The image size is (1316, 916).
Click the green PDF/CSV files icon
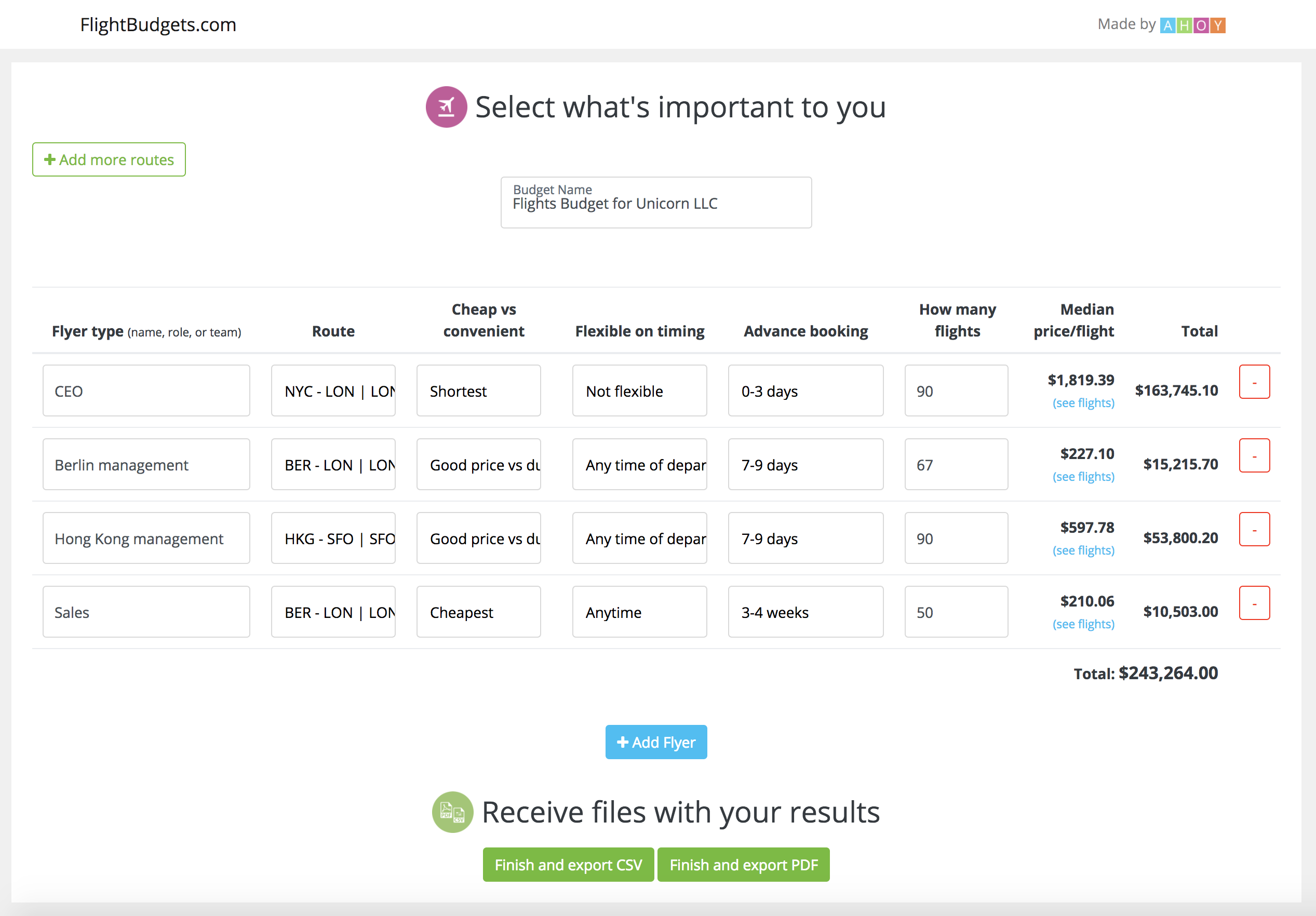(x=452, y=812)
